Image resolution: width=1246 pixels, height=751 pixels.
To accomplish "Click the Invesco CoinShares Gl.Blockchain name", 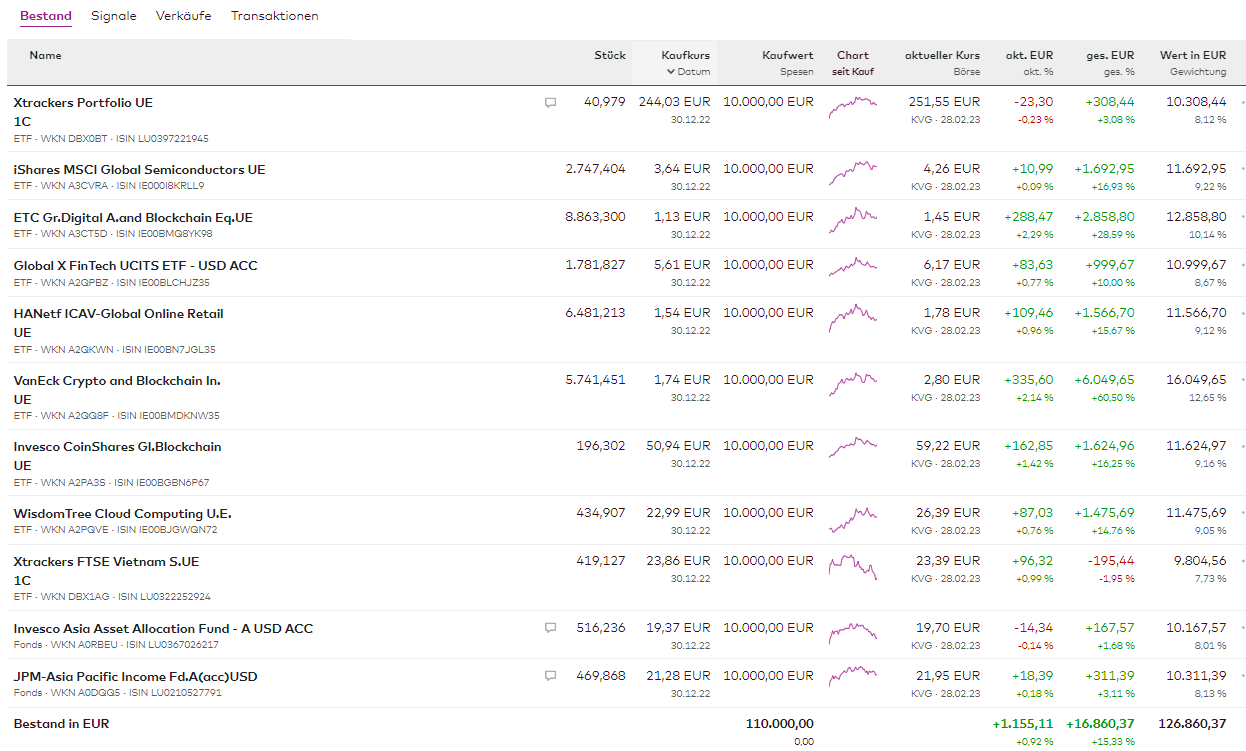I will [x=117, y=447].
